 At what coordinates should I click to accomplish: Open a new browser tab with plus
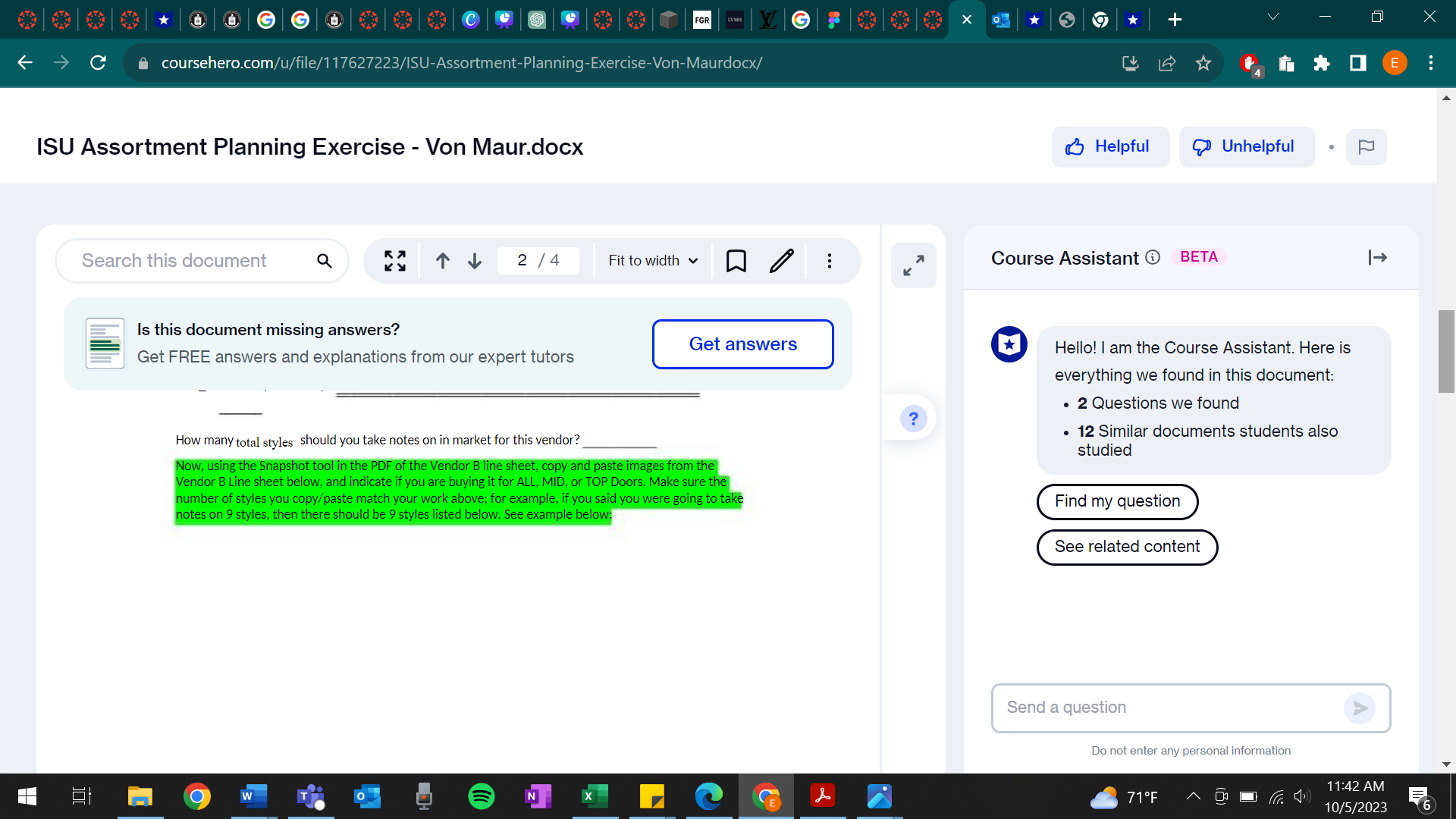coord(1175,20)
